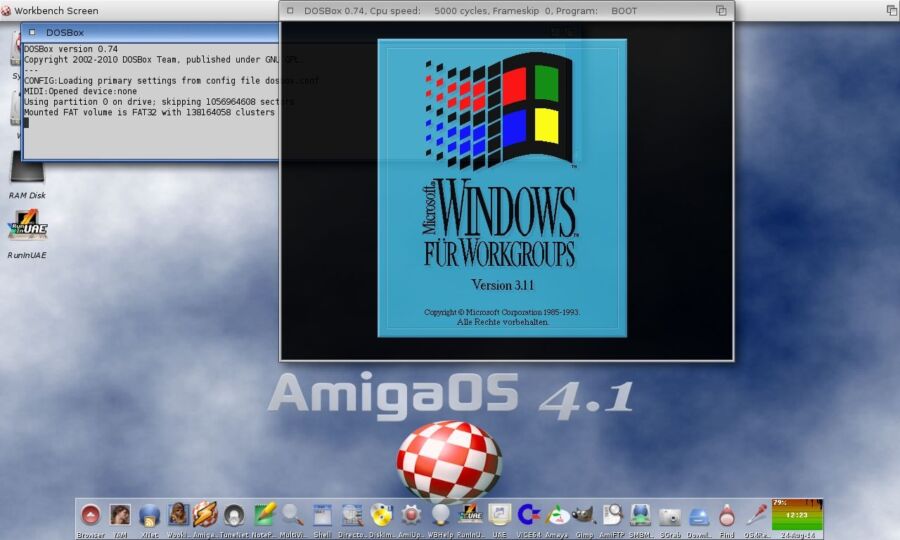Start VICE64 Commodore icon in dock
This screenshot has width=900, height=540.
(528, 515)
